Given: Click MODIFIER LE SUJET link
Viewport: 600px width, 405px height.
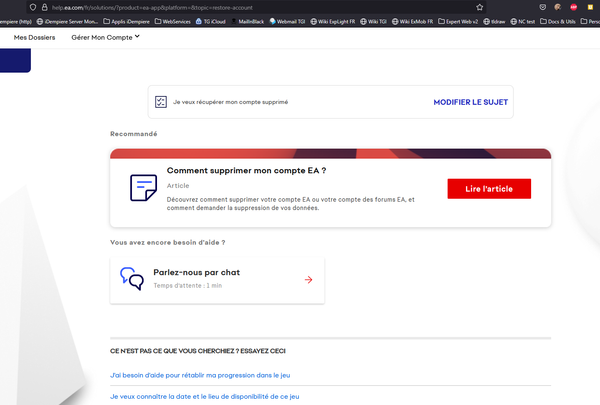Looking at the screenshot, I should (x=471, y=102).
